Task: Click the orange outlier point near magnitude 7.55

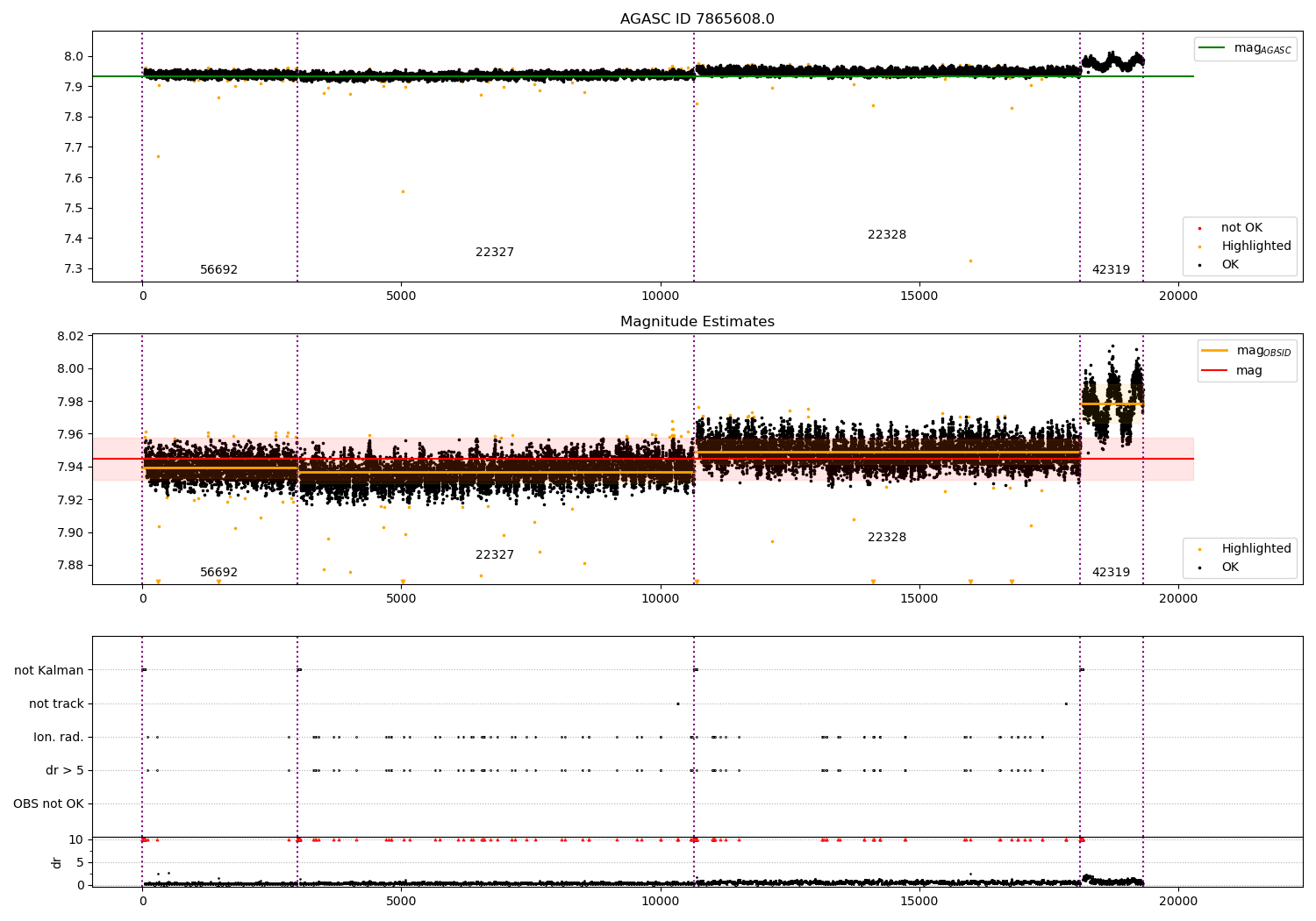Action: point(403,191)
